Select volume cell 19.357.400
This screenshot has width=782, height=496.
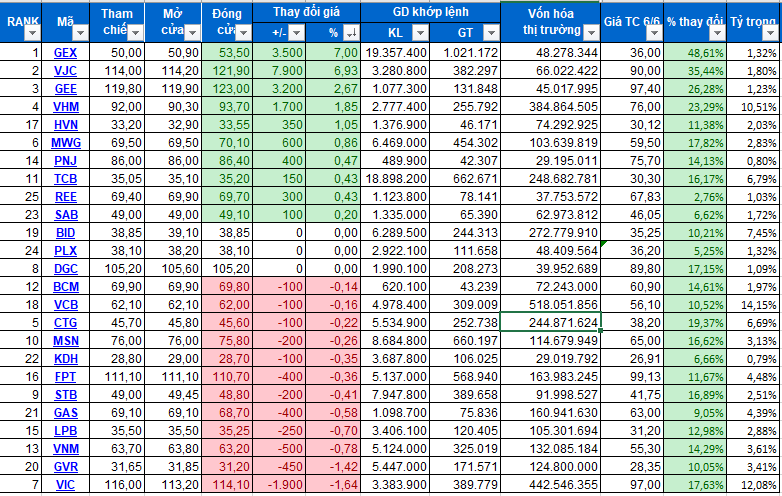click(395, 53)
